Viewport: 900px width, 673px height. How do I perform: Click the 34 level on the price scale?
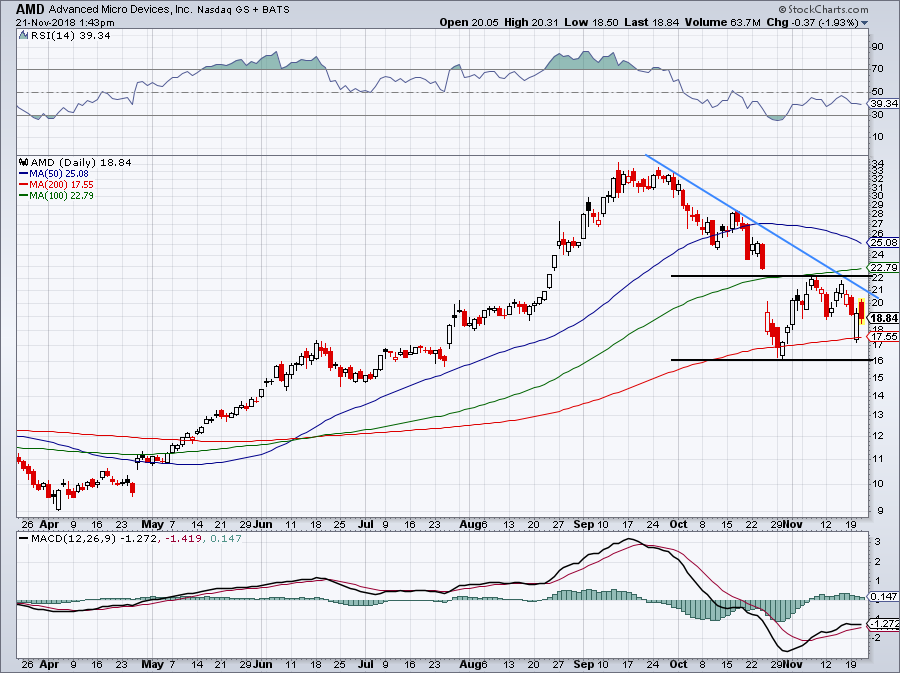(878, 164)
